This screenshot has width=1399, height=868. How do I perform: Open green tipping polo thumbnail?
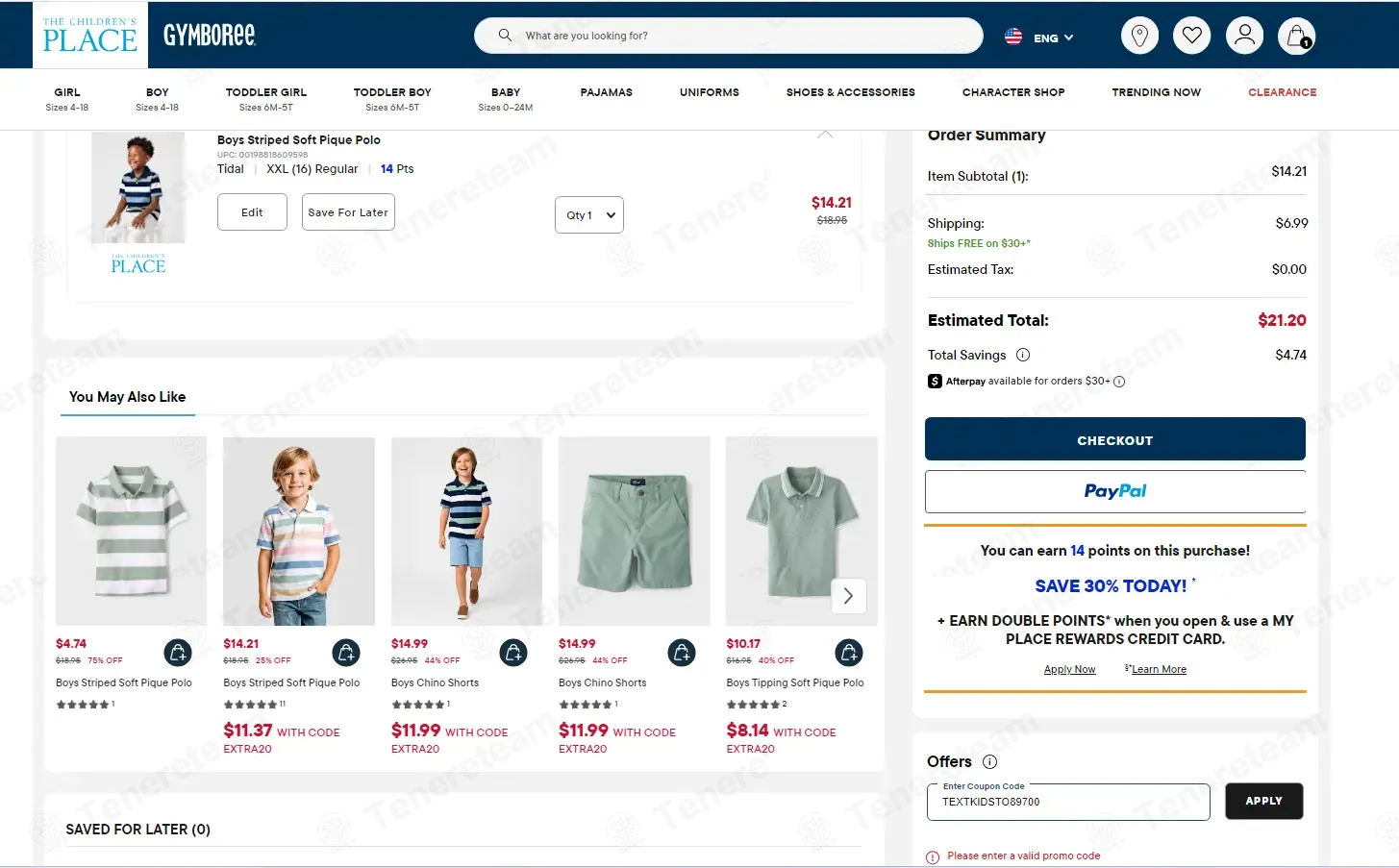[802, 532]
